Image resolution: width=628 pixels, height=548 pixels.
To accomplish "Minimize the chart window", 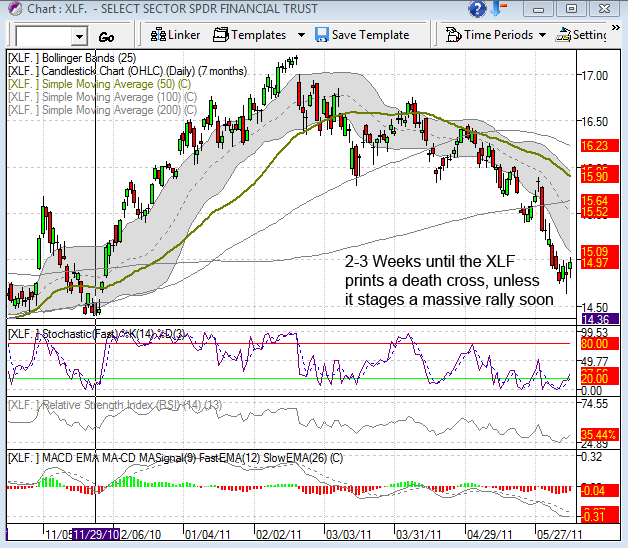I will (538, 9).
